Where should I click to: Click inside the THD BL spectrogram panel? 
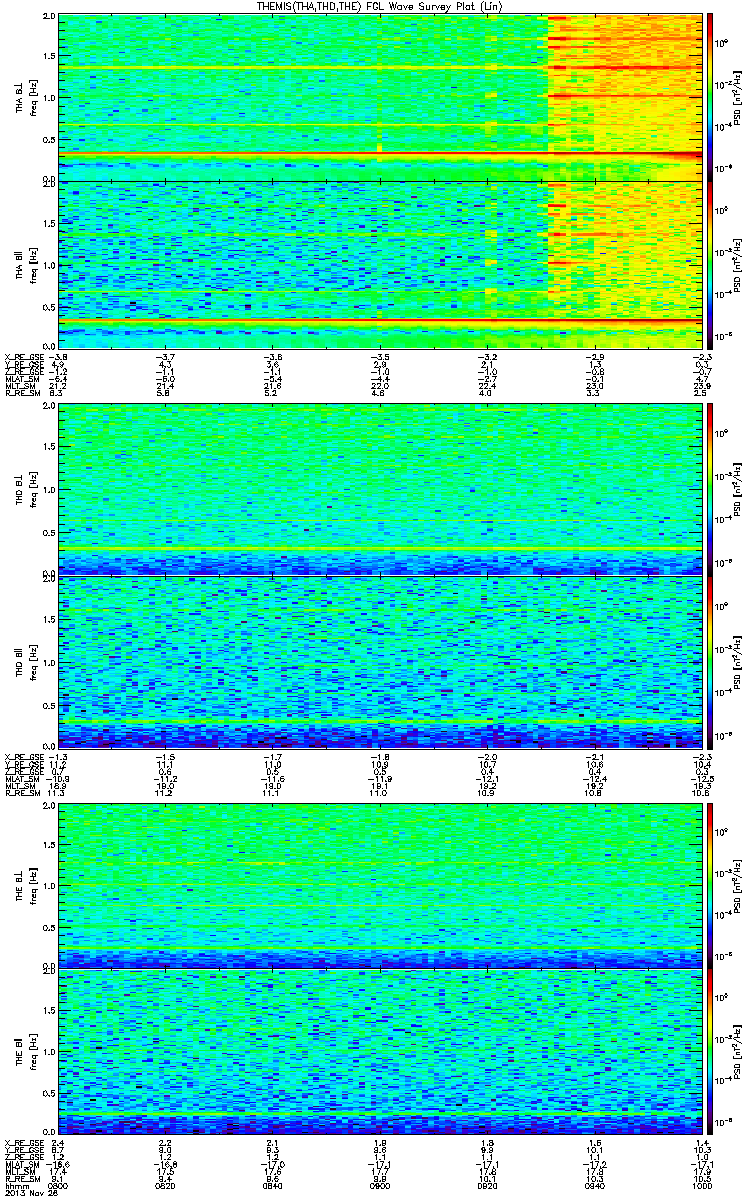(x=380, y=490)
